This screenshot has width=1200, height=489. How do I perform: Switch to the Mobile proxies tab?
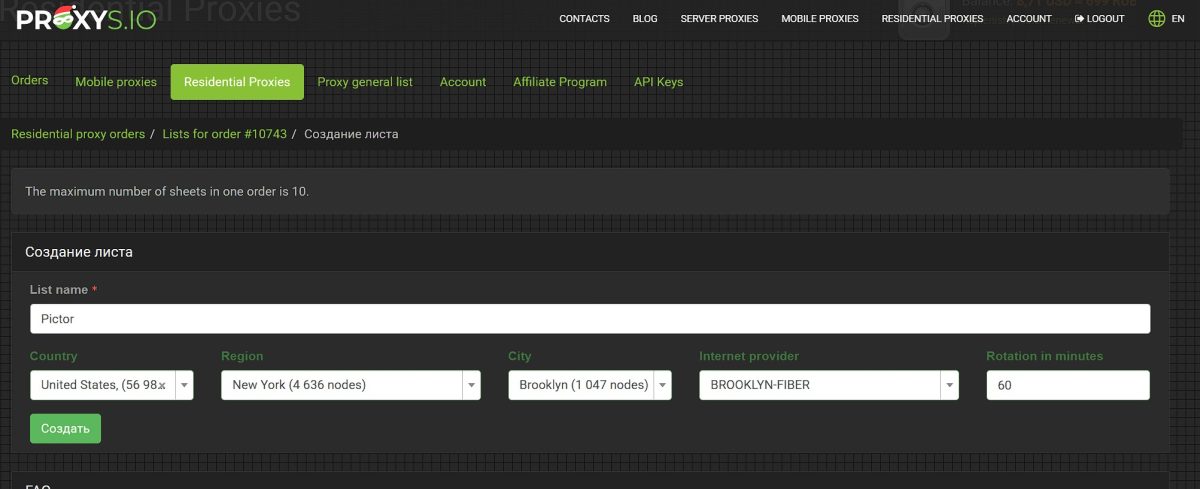[x=116, y=82]
